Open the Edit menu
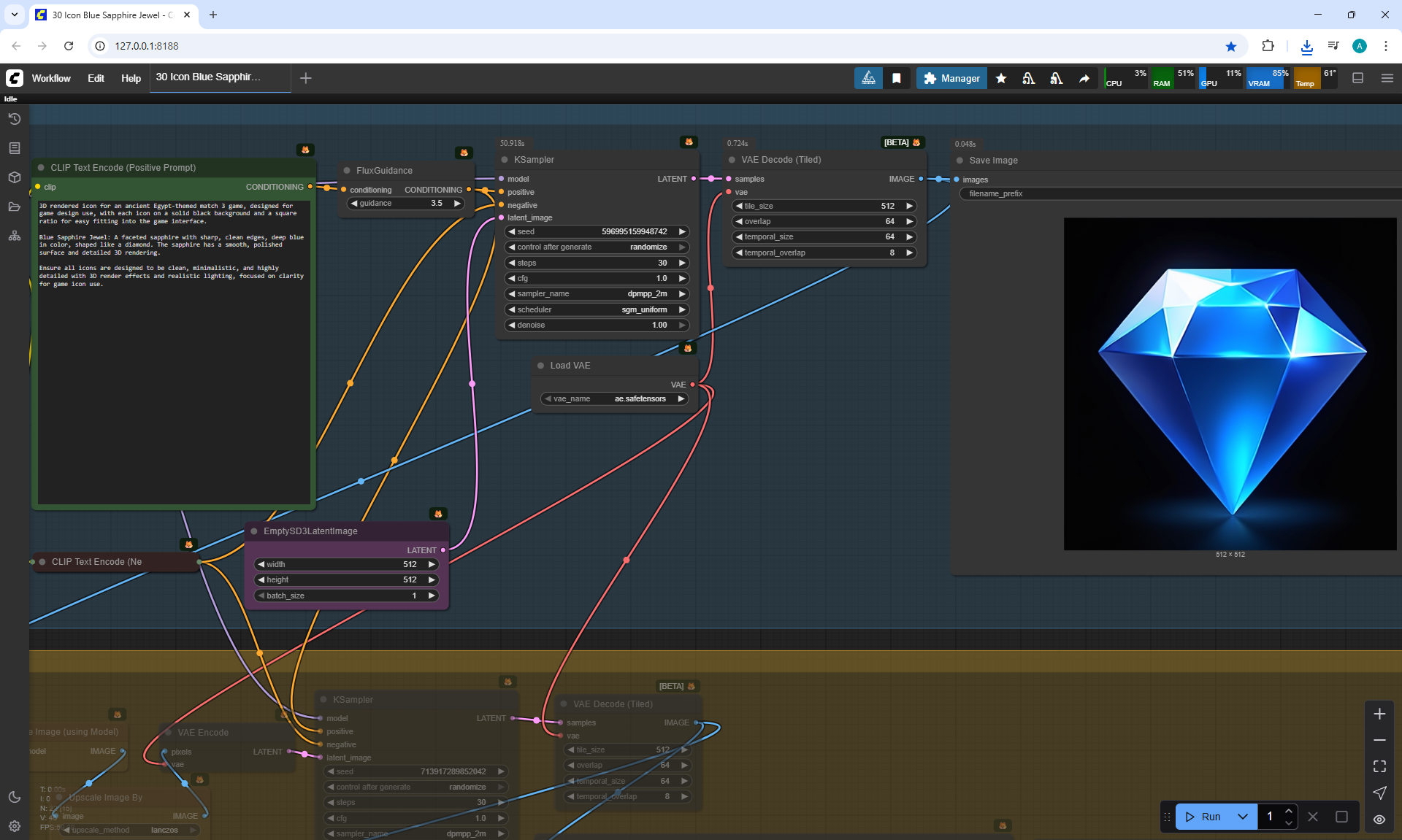Viewport: 1402px width, 840px height. point(96,78)
